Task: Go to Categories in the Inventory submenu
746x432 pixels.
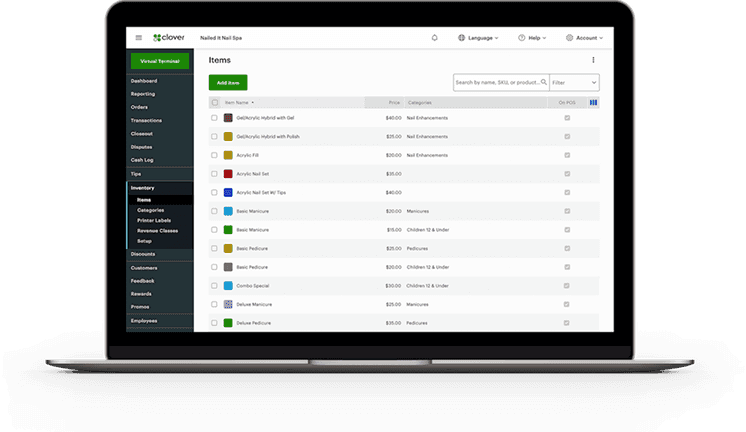Action: pyautogui.click(x=151, y=210)
